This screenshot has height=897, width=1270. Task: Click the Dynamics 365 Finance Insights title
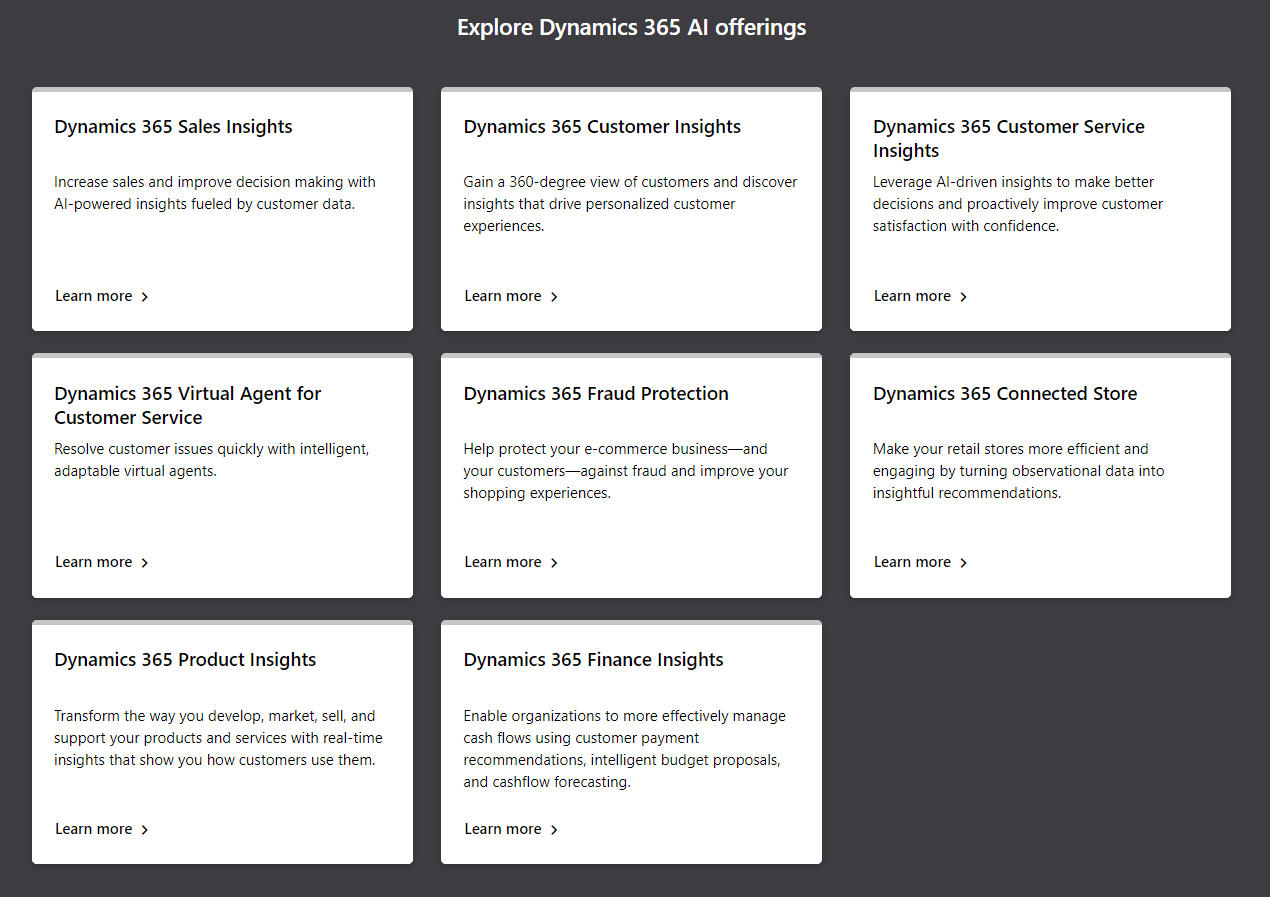593,660
